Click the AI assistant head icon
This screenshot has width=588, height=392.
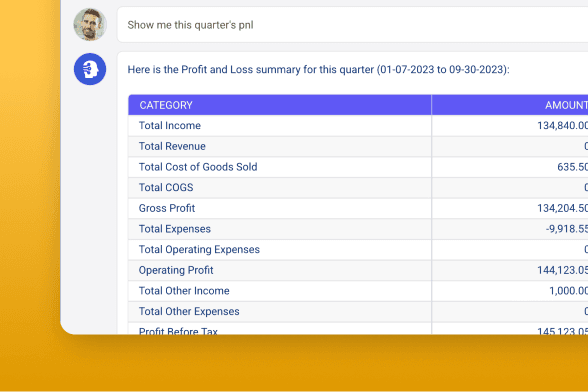(x=90, y=69)
